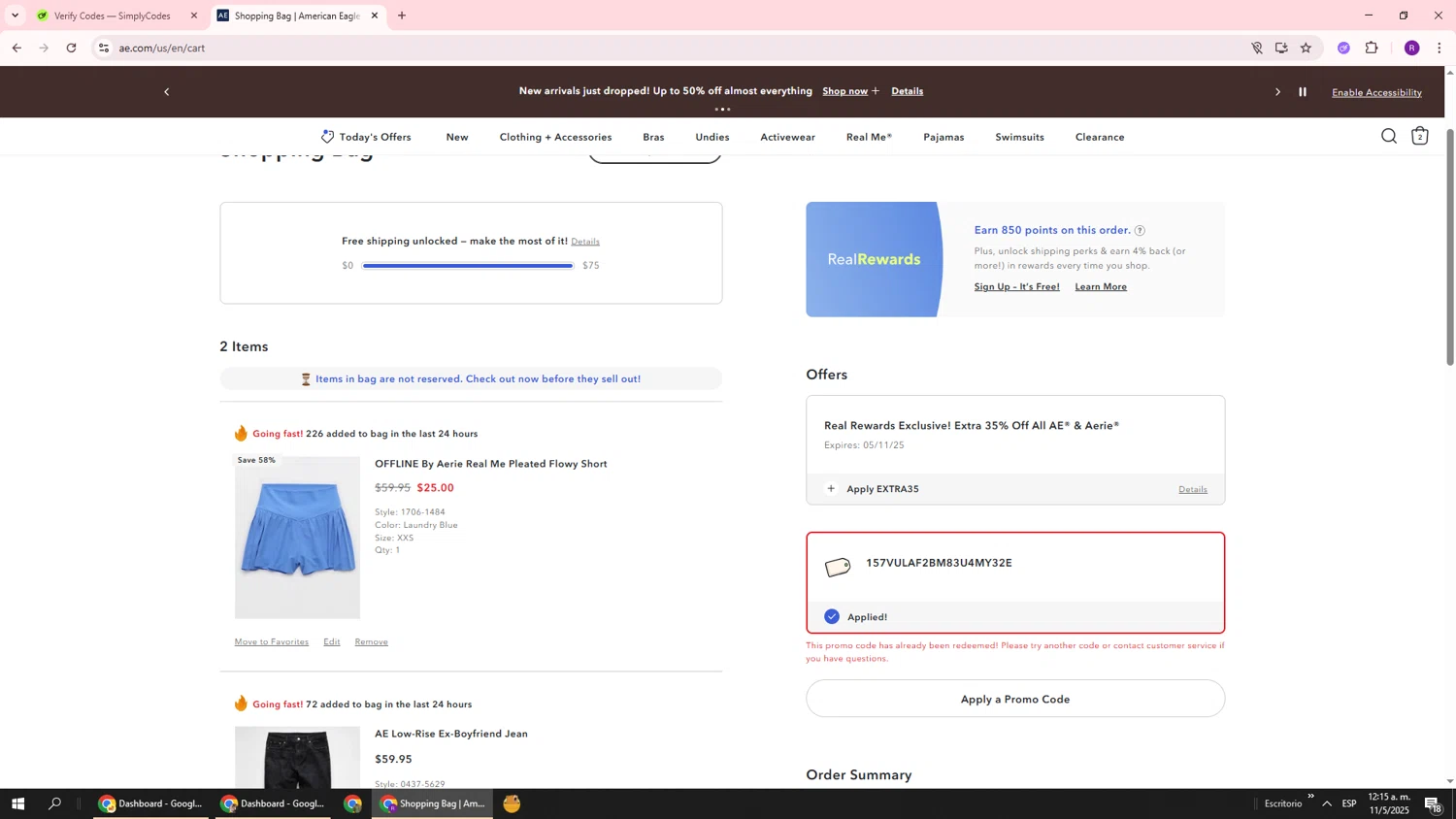The height and width of the screenshot is (819, 1456).
Task: Click the plus icon beside Apply EXTRA35
Action: tap(831, 489)
